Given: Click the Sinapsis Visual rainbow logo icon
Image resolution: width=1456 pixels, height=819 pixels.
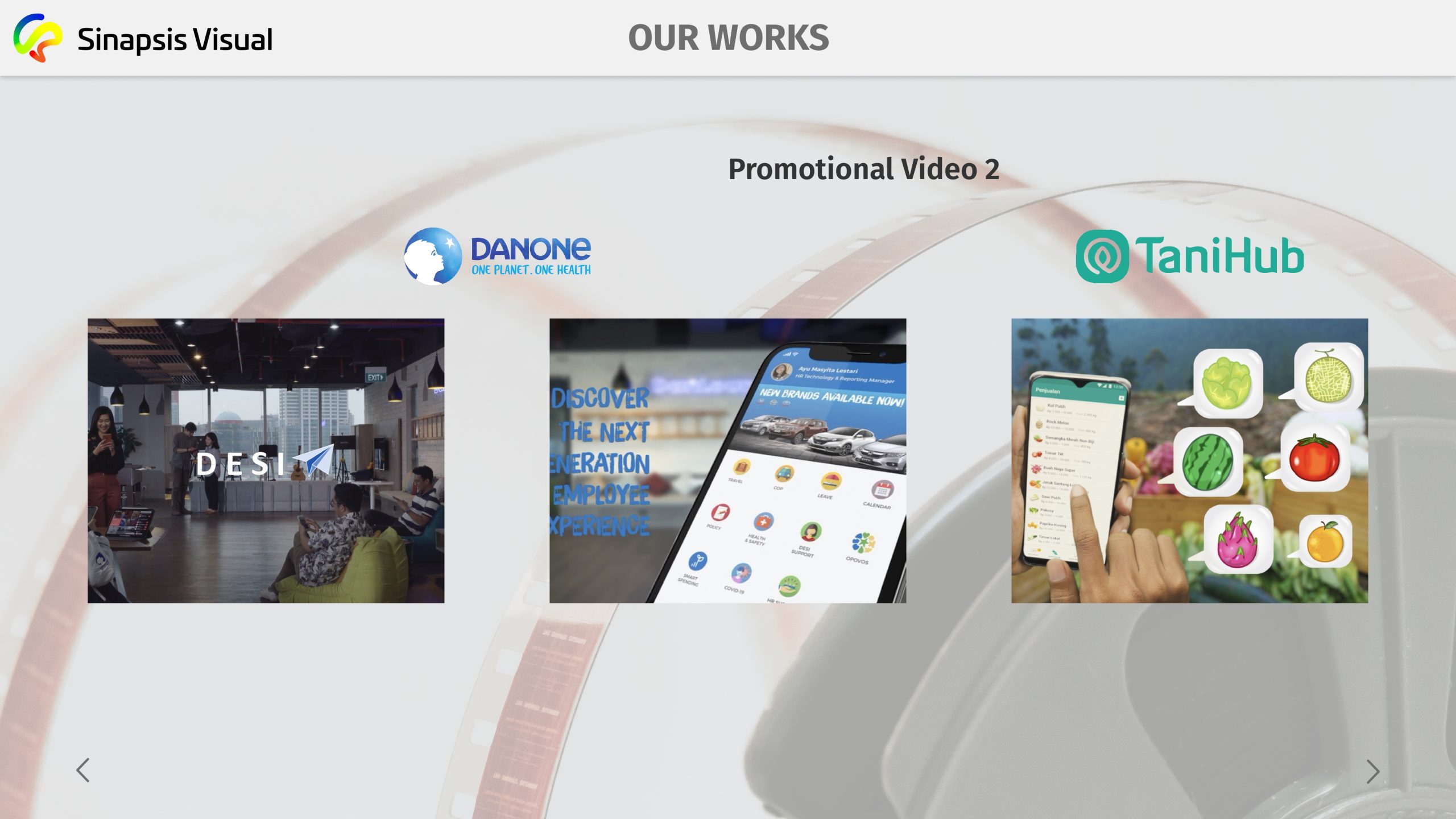Looking at the screenshot, I should (38, 38).
